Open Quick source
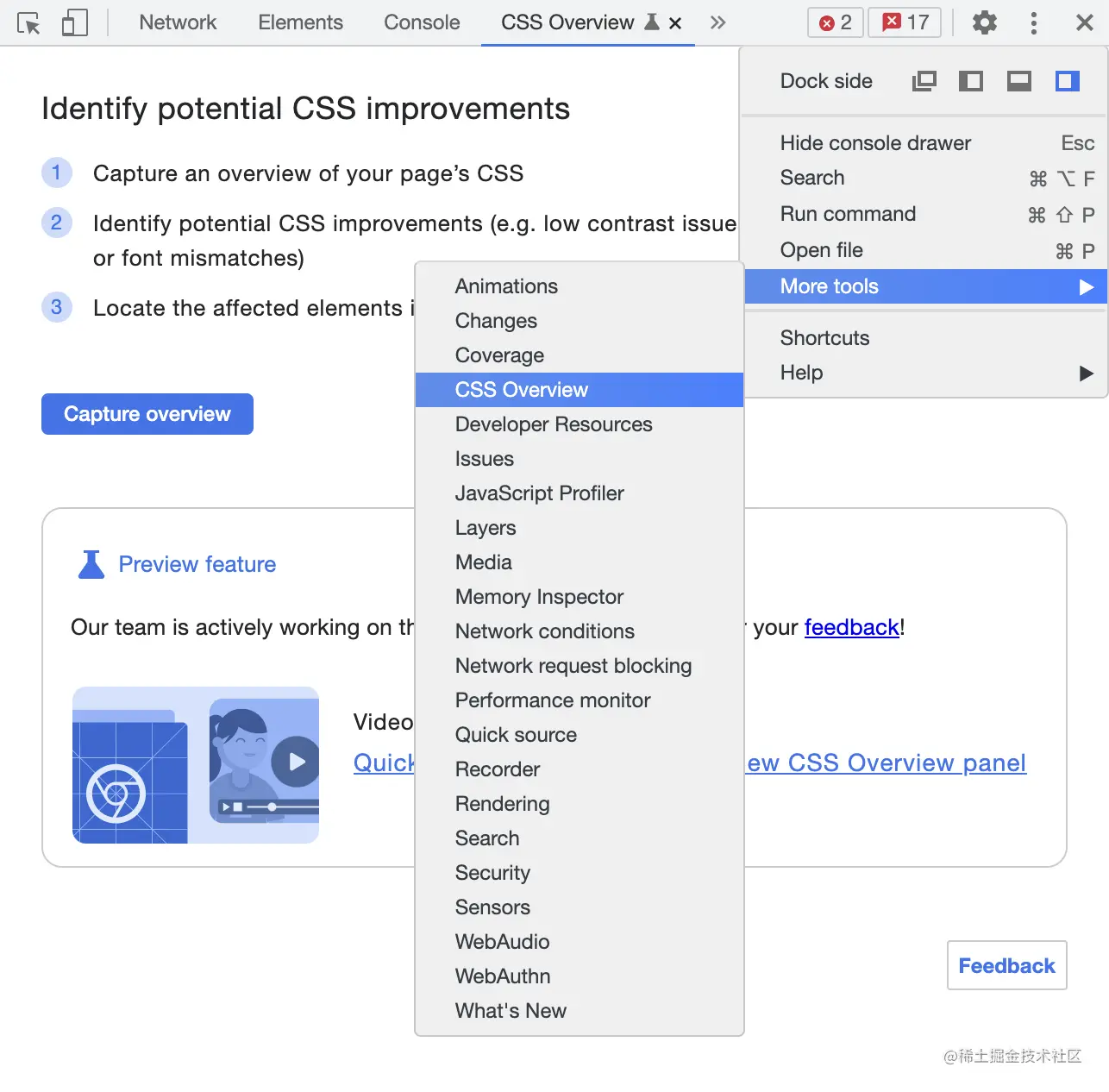This screenshot has height=1092, width=1109. click(x=579, y=735)
